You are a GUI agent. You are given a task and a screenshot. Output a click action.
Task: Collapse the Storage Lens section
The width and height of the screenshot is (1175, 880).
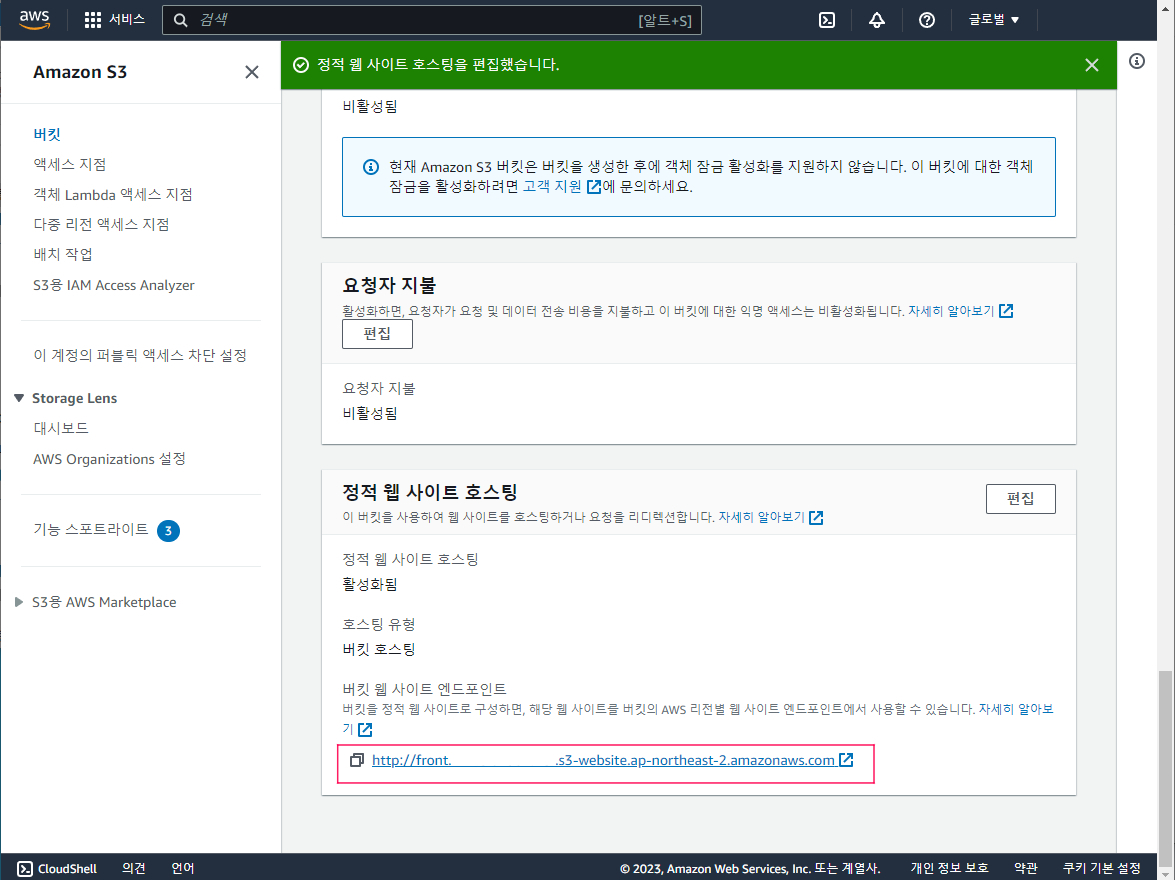pos(19,398)
